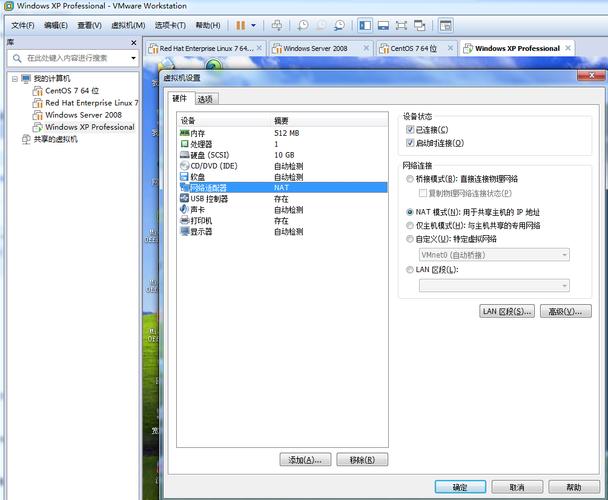Click the console view toolbar icon
The image size is (608, 500).
pos(446,26)
